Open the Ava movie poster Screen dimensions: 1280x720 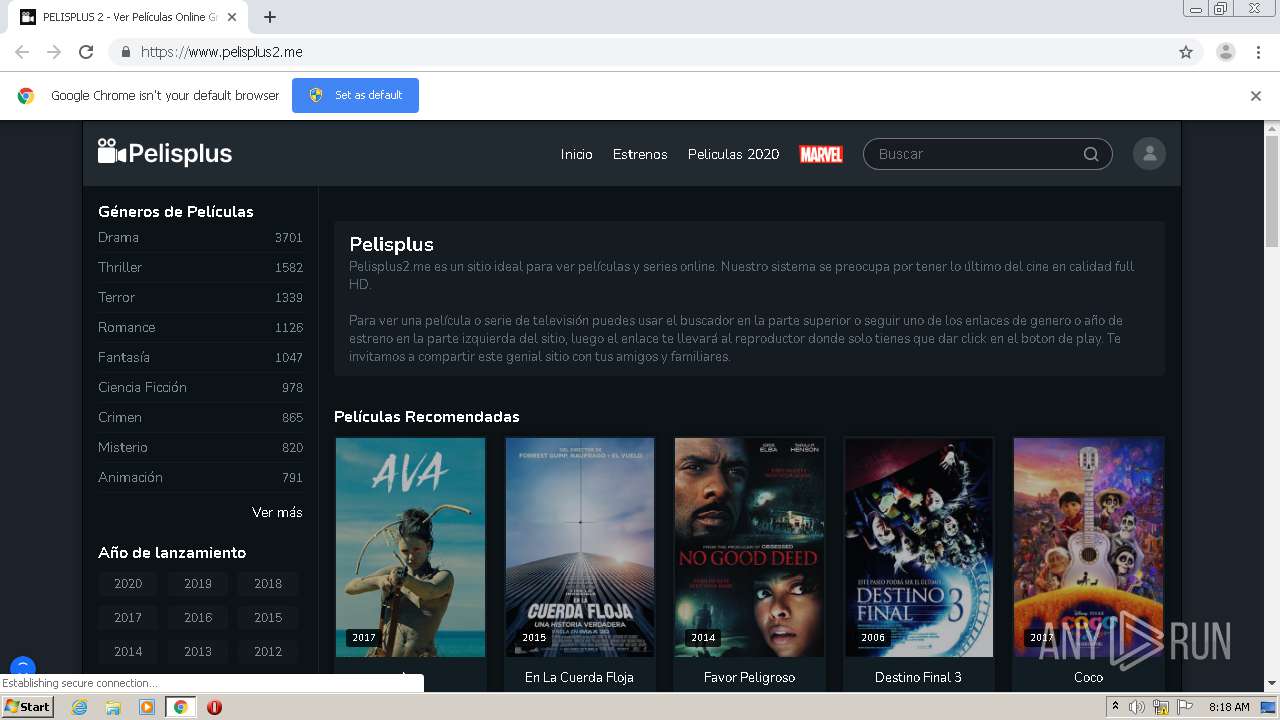[x=410, y=547]
